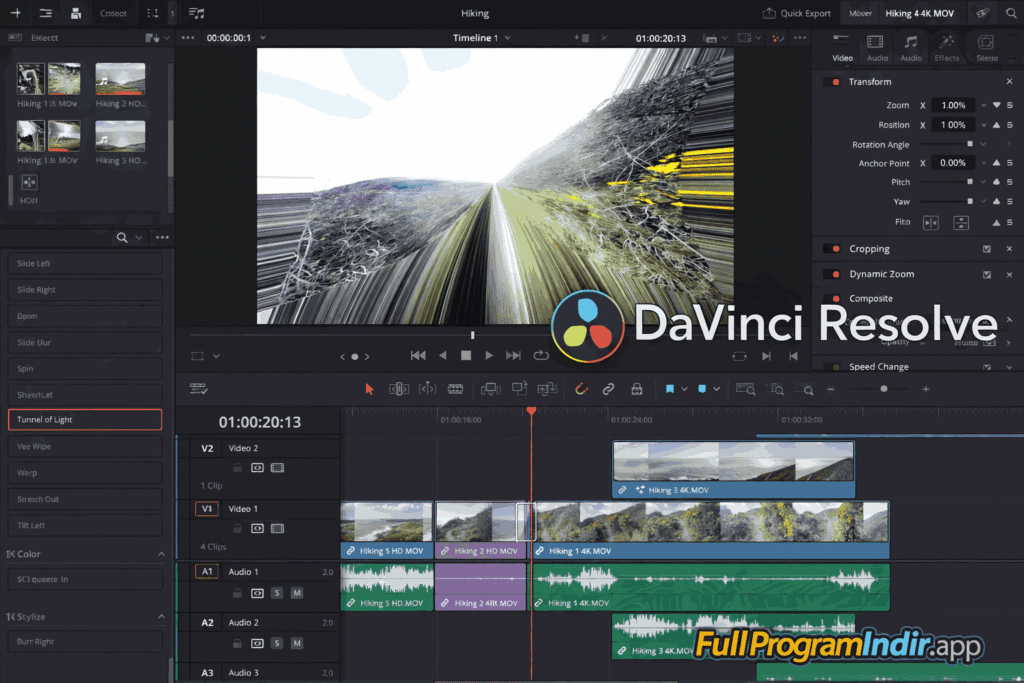Disable the Dynamic Zoom checkbox
This screenshot has height=683, width=1024.
pyautogui.click(x=985, y=274)
